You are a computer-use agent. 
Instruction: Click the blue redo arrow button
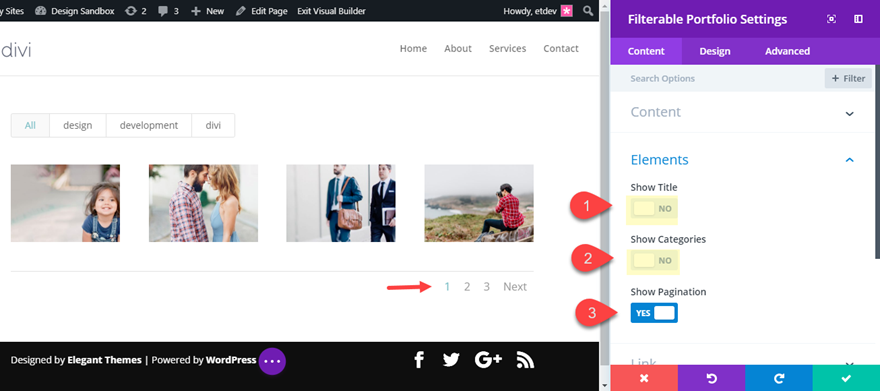779,378
